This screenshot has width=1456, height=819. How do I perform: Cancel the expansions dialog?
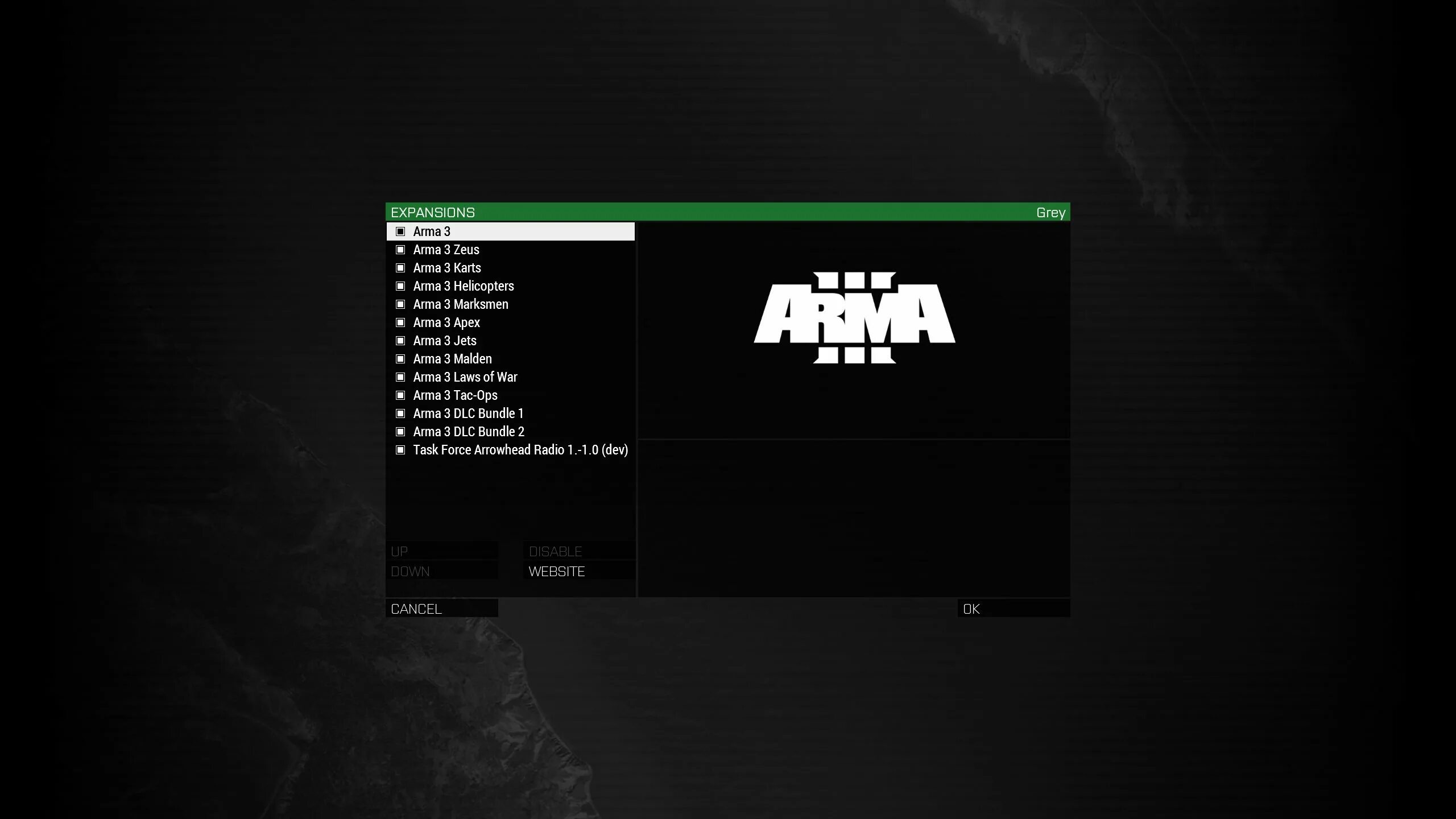click(x=442, y=609)
